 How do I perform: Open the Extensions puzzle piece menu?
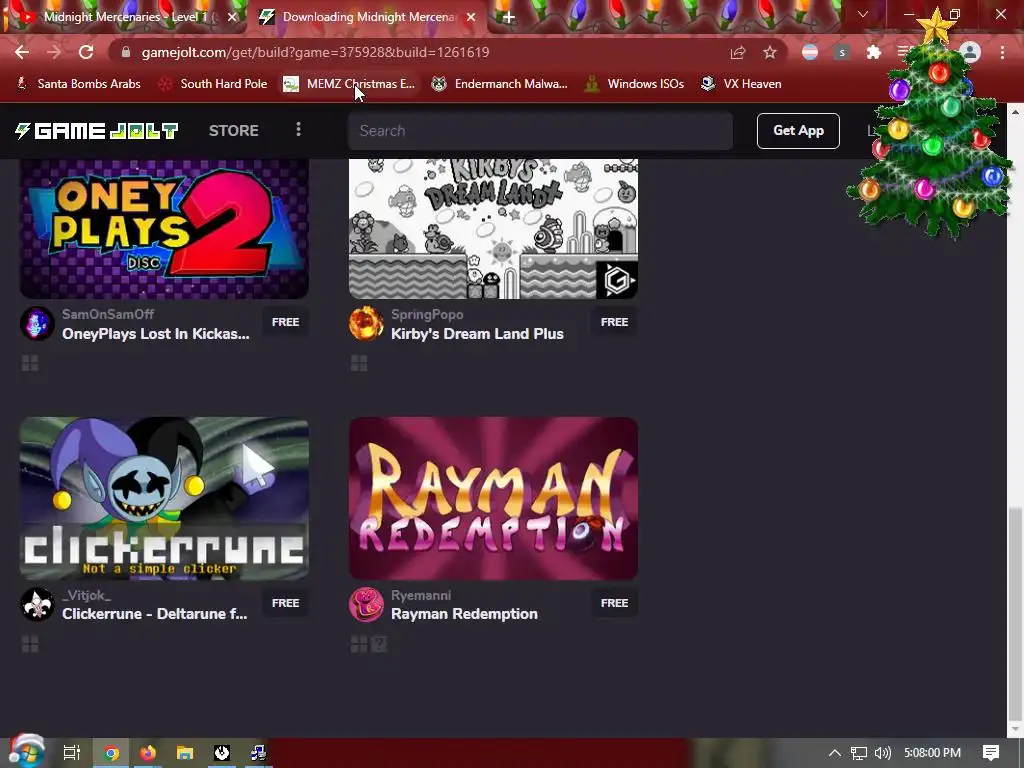874,52
